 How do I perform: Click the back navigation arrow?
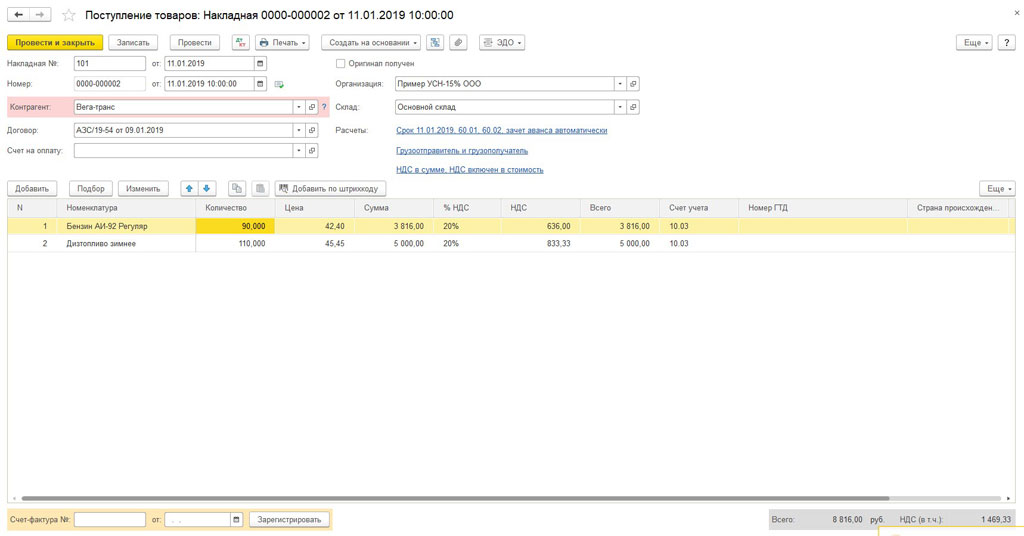pyautogui.click(x=18, y=15)
